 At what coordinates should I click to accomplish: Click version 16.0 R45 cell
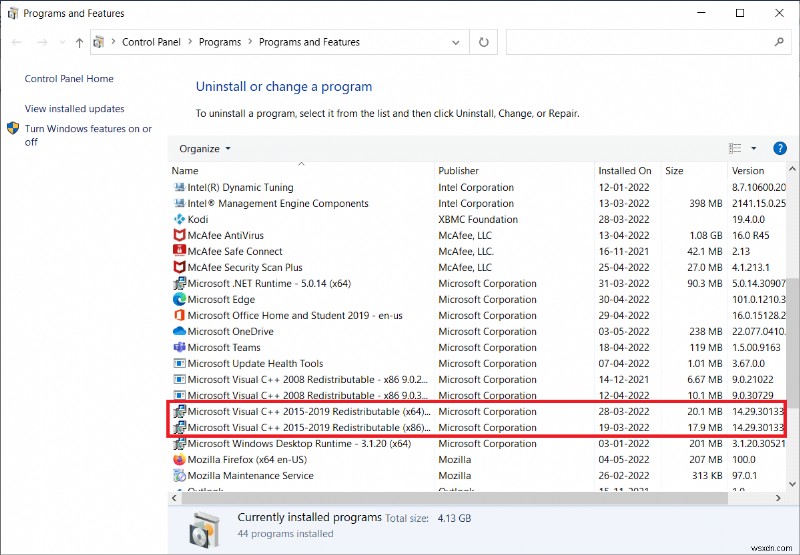pos(751,235)
